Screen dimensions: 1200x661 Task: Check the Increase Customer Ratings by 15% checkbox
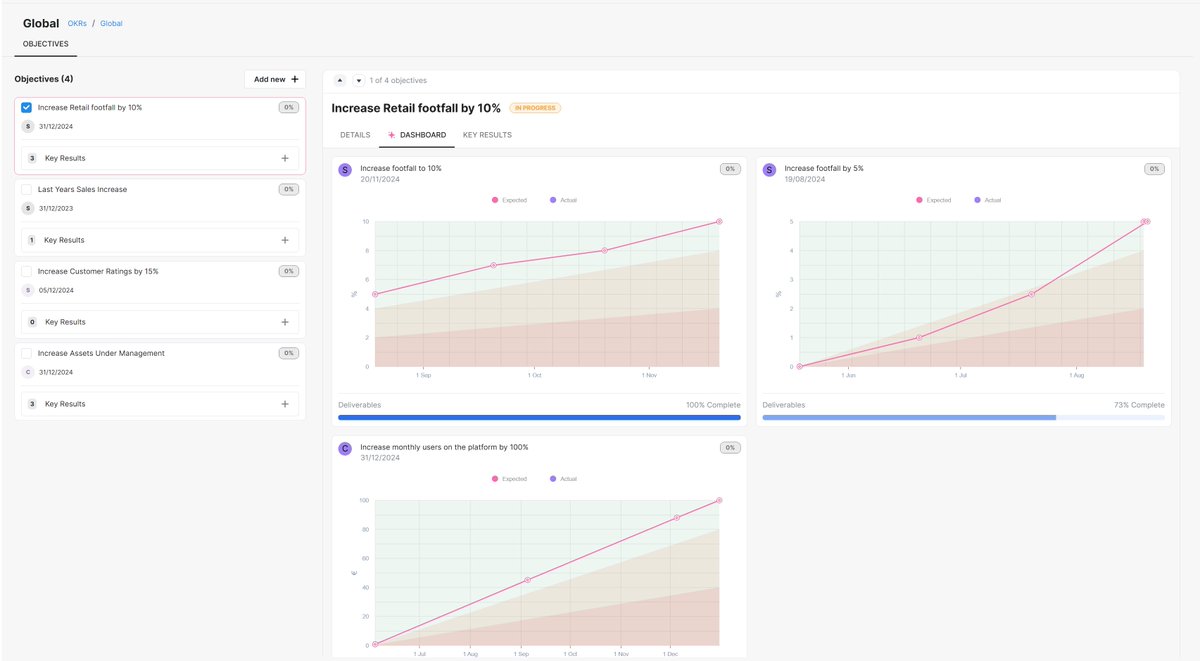[x=27, y=271]
